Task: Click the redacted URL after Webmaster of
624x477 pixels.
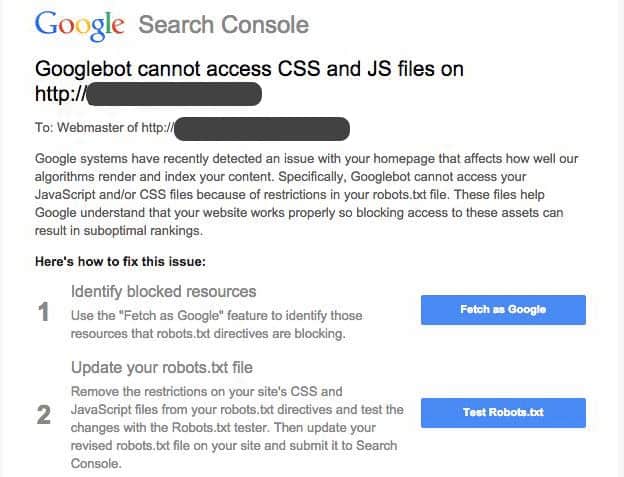Action: tap(263, 129)
